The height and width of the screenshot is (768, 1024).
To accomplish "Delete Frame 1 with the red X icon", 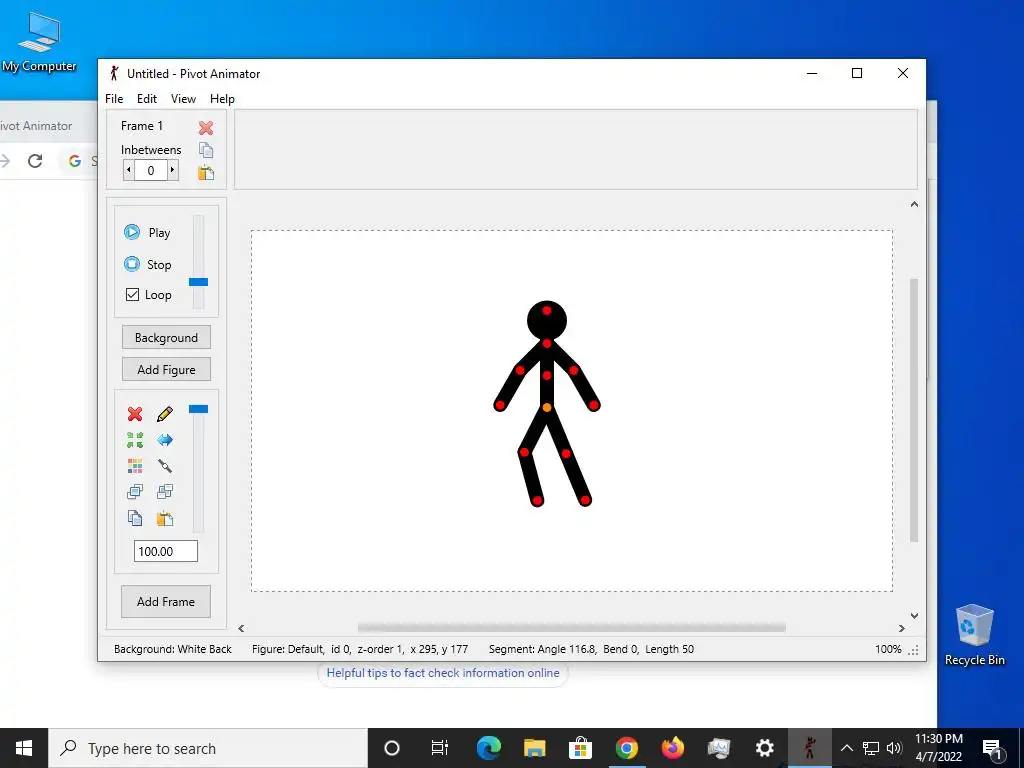I will (x=206, y=128).
